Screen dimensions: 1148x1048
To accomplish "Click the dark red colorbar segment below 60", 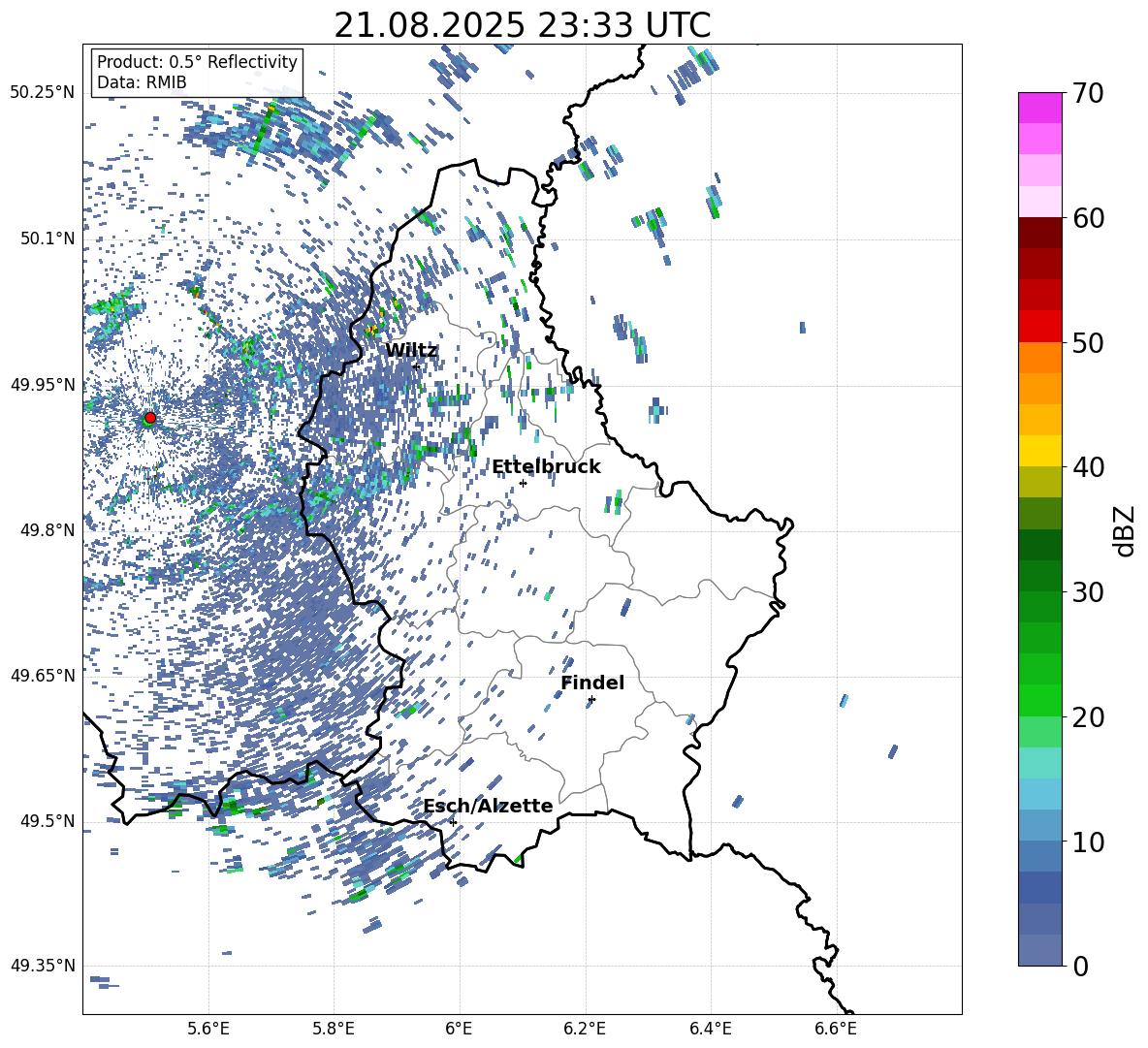I will pos(1039,233).
